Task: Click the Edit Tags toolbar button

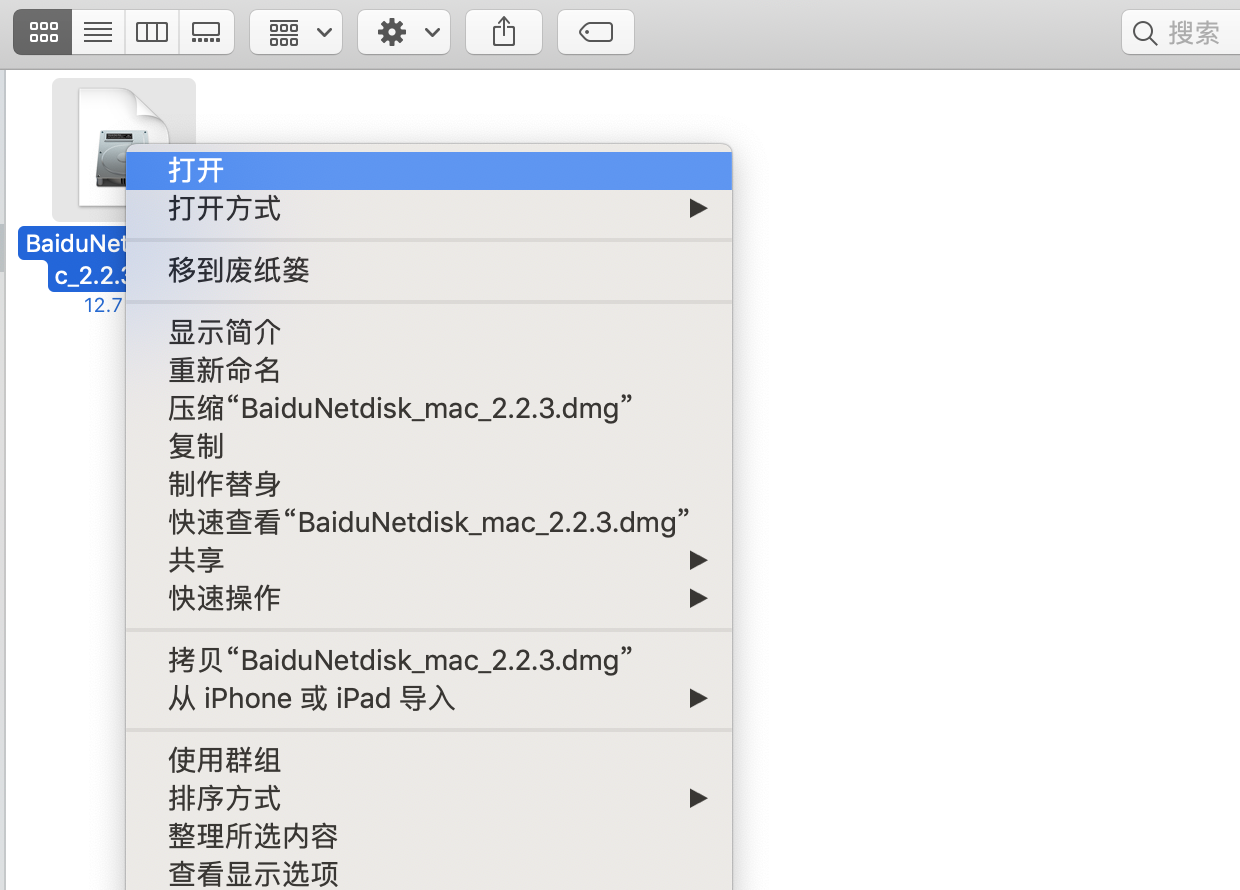Action: (x=595, y=32)
